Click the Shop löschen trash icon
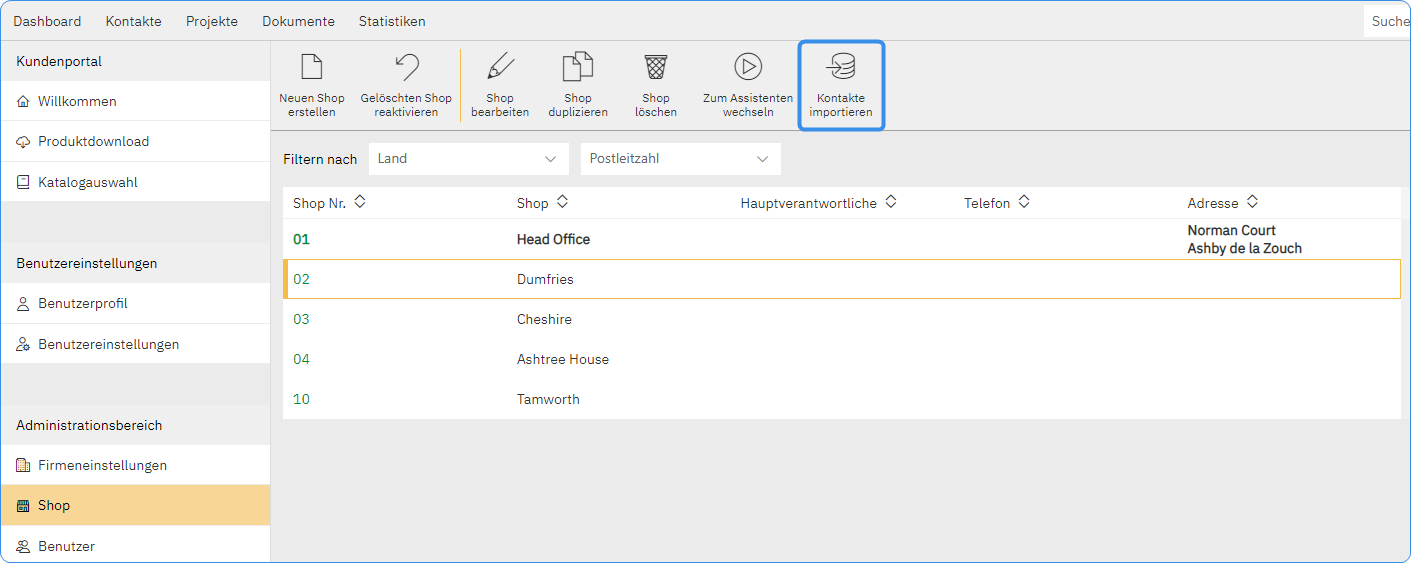Viewport: 1411px width, 563px height. coord(655,67)
